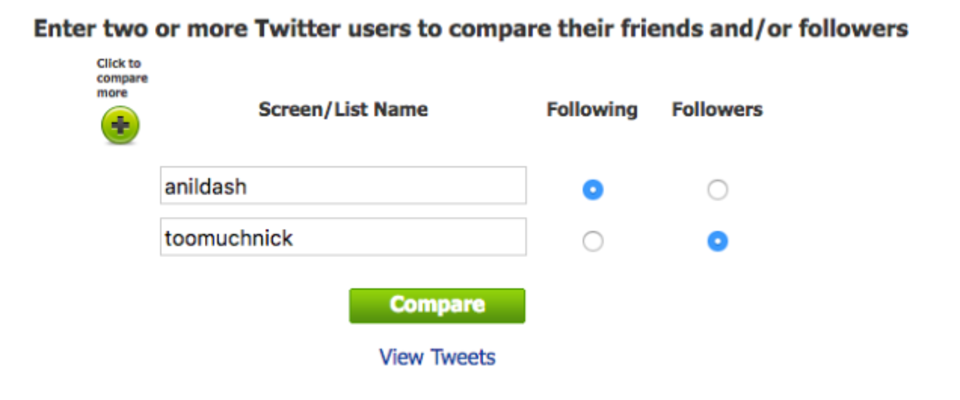Add another user row via plus icon
Image resolution: width=960 pixels, height=400 pixels.
(x=120, y=126)
